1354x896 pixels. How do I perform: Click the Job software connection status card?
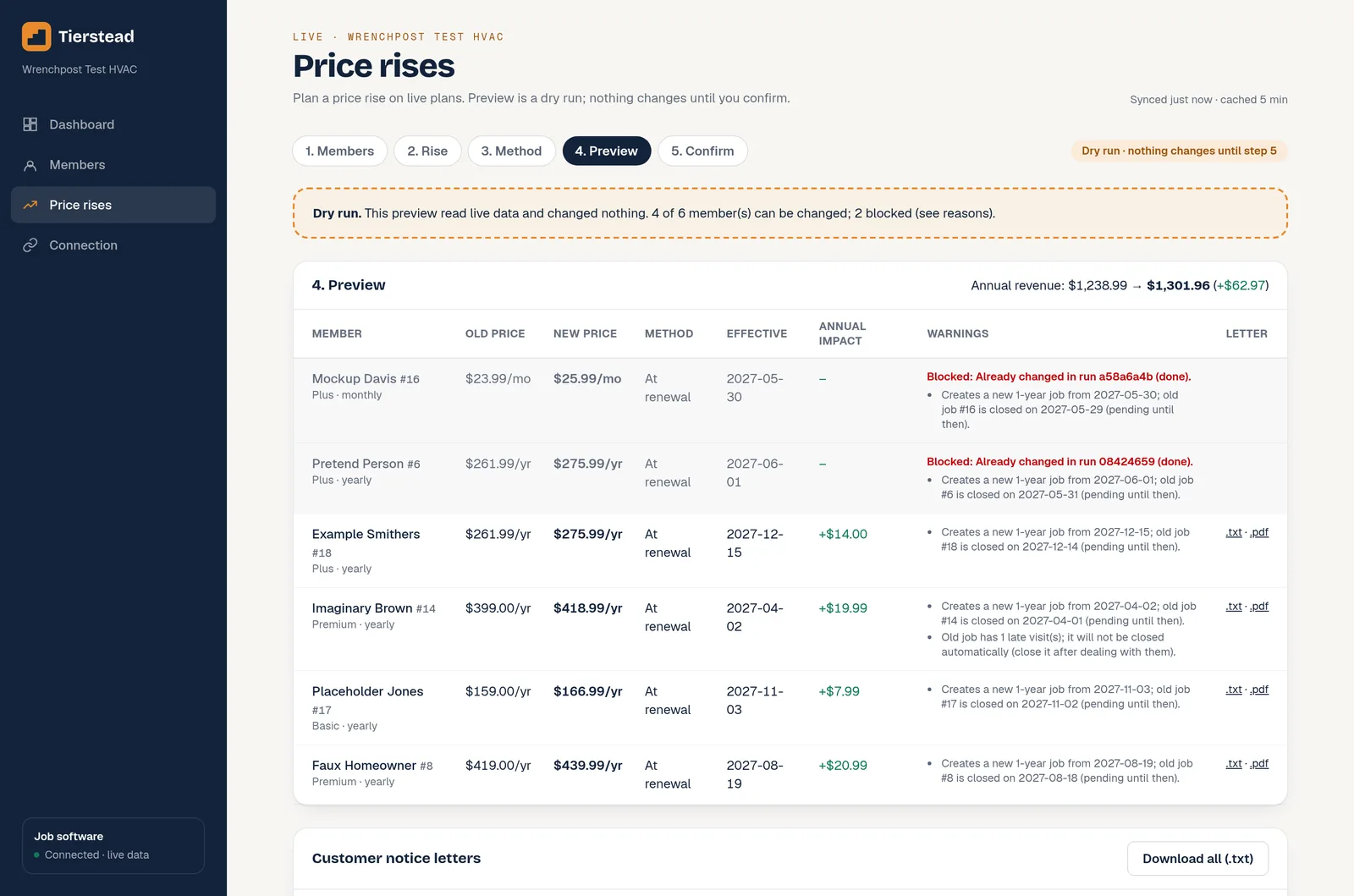(x=113, y=845)
